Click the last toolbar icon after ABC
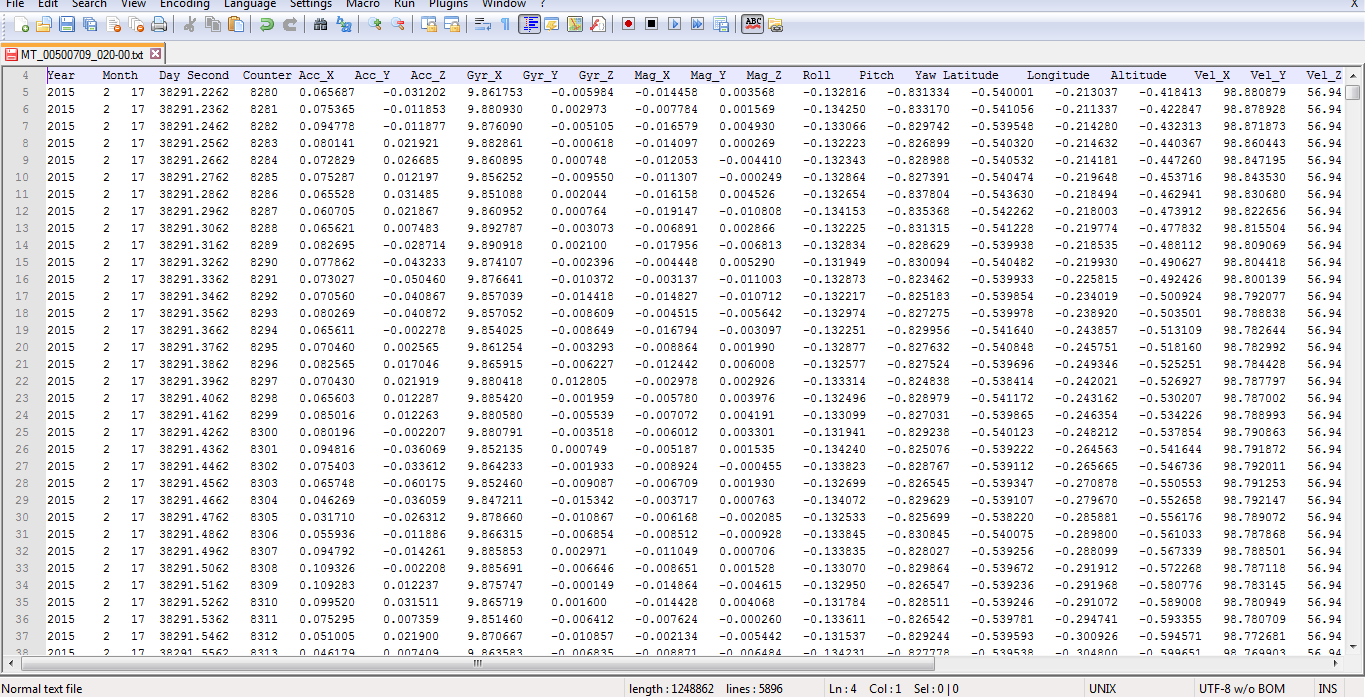Image resolution: width=1365 pixels, height=697 pixels. pyautogui.click(x=776, y=24)
